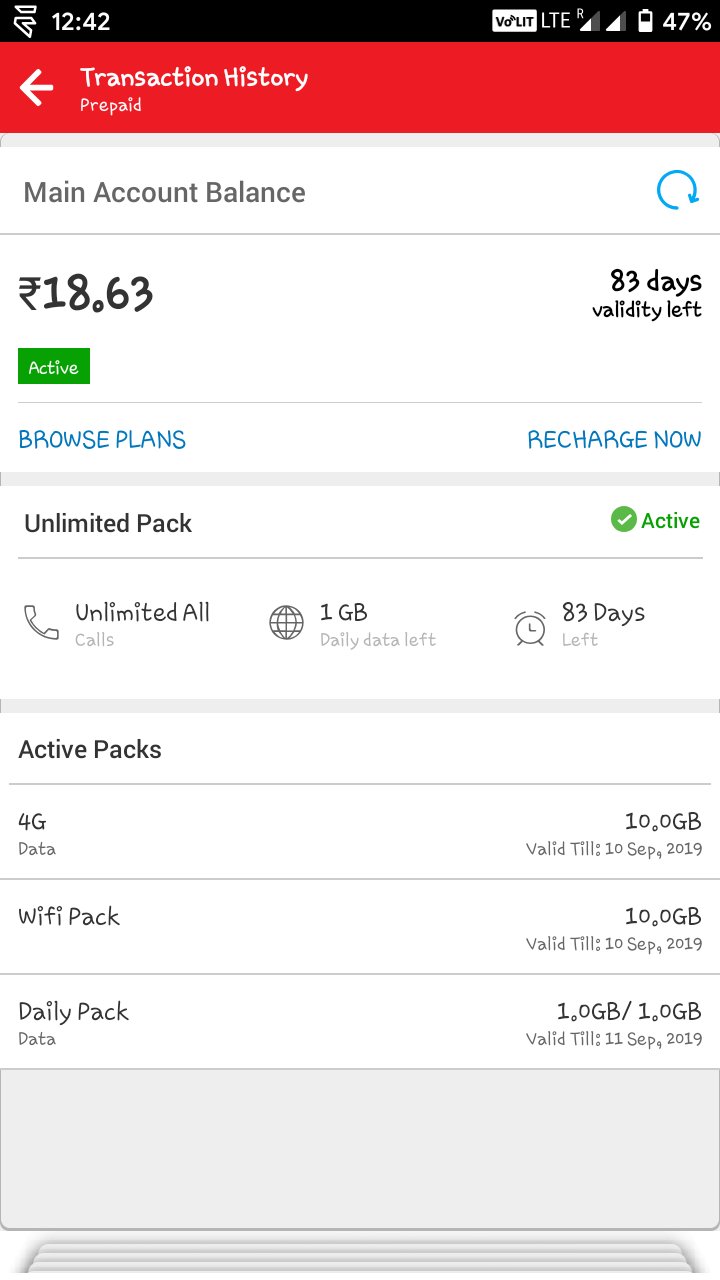Viewport: 720px width, 1280px height.
Task: Tap 83 days validity left text
Action: click(647, 293)
